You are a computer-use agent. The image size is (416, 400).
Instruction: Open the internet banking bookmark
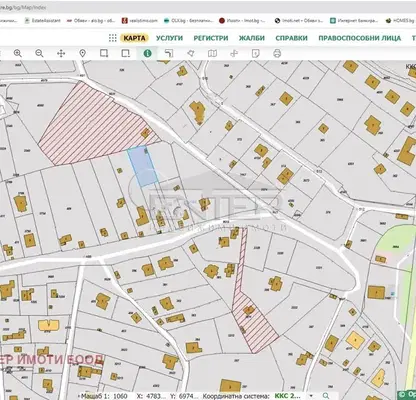pyautogui.click(x=354, y=21)
